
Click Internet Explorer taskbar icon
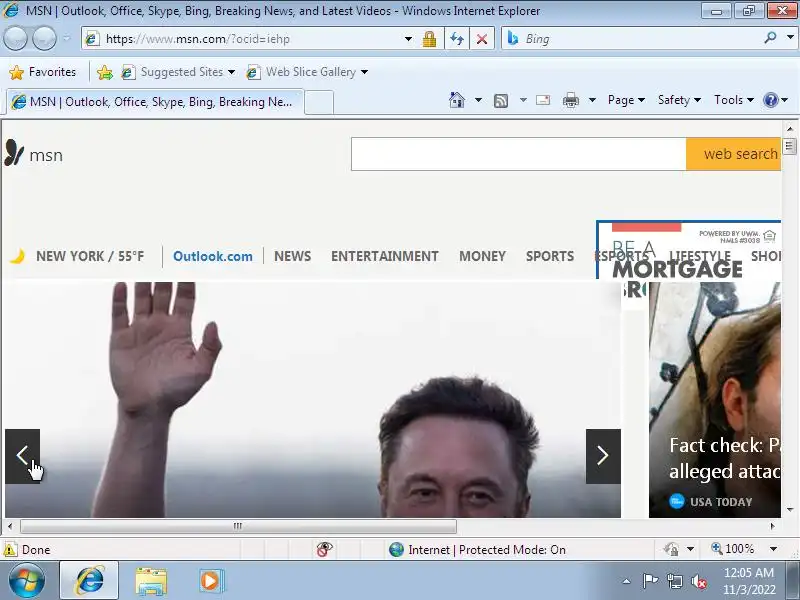[x=89, y=581]
